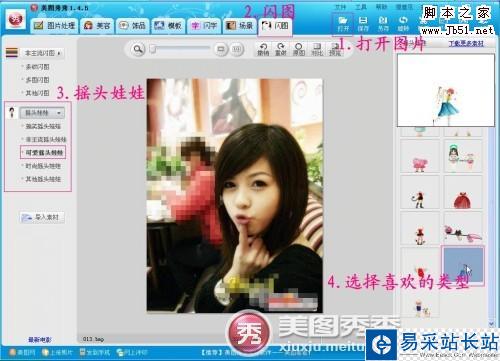Click the save-as icon beside 保存
Image resolution: width=500 pixels, height=361 pixels.
383,24
